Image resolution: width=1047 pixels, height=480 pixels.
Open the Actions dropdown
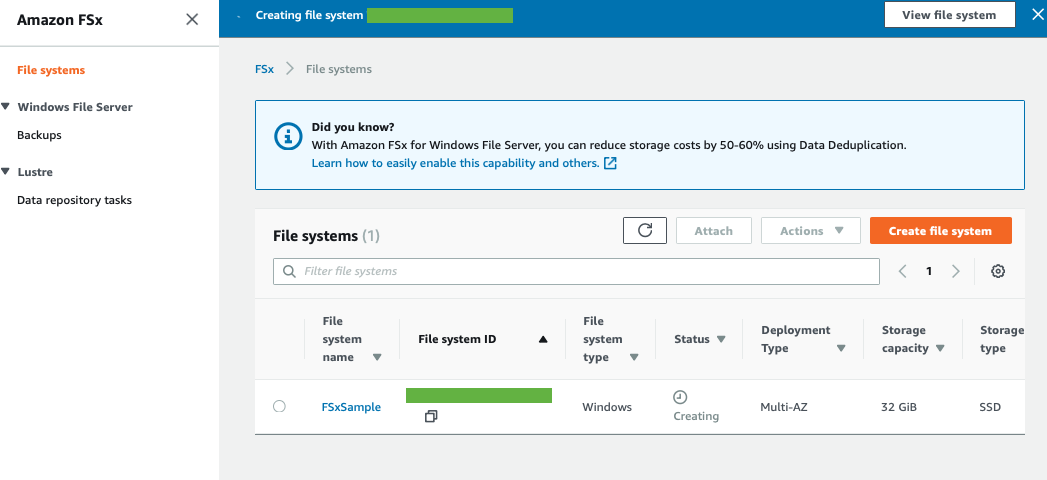coord(810,231)
